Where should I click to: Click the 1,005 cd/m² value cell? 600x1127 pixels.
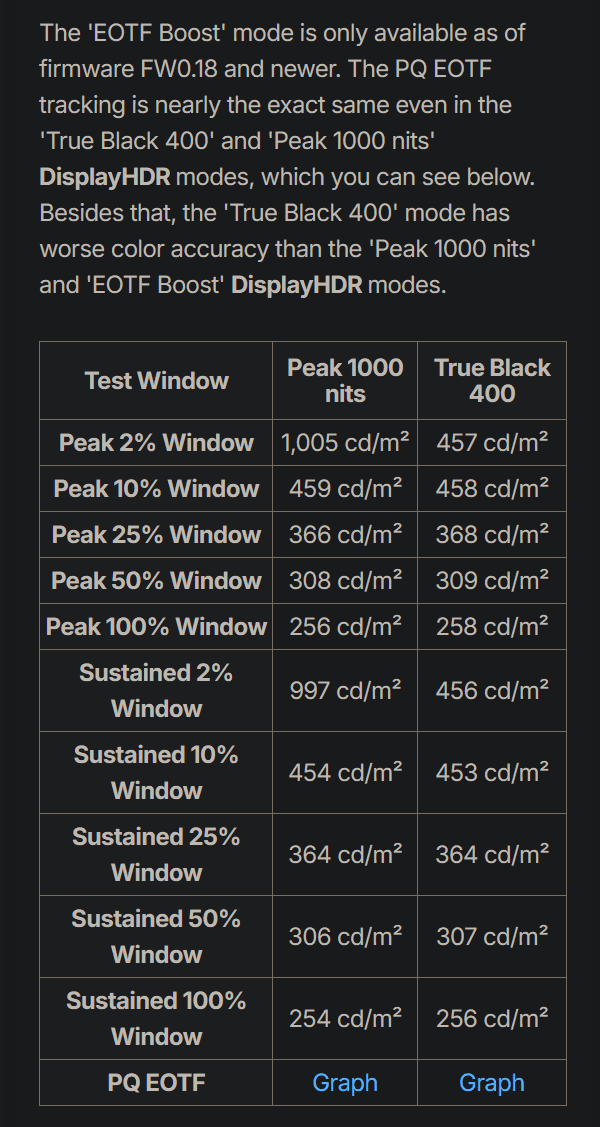tap(345, 443)
